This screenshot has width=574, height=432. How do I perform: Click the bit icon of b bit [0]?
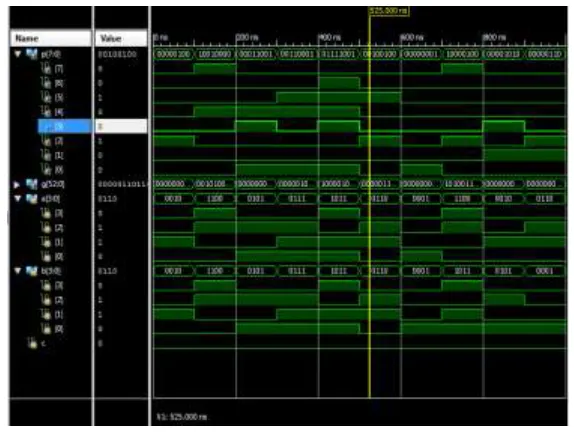click(x=46, y=329)
